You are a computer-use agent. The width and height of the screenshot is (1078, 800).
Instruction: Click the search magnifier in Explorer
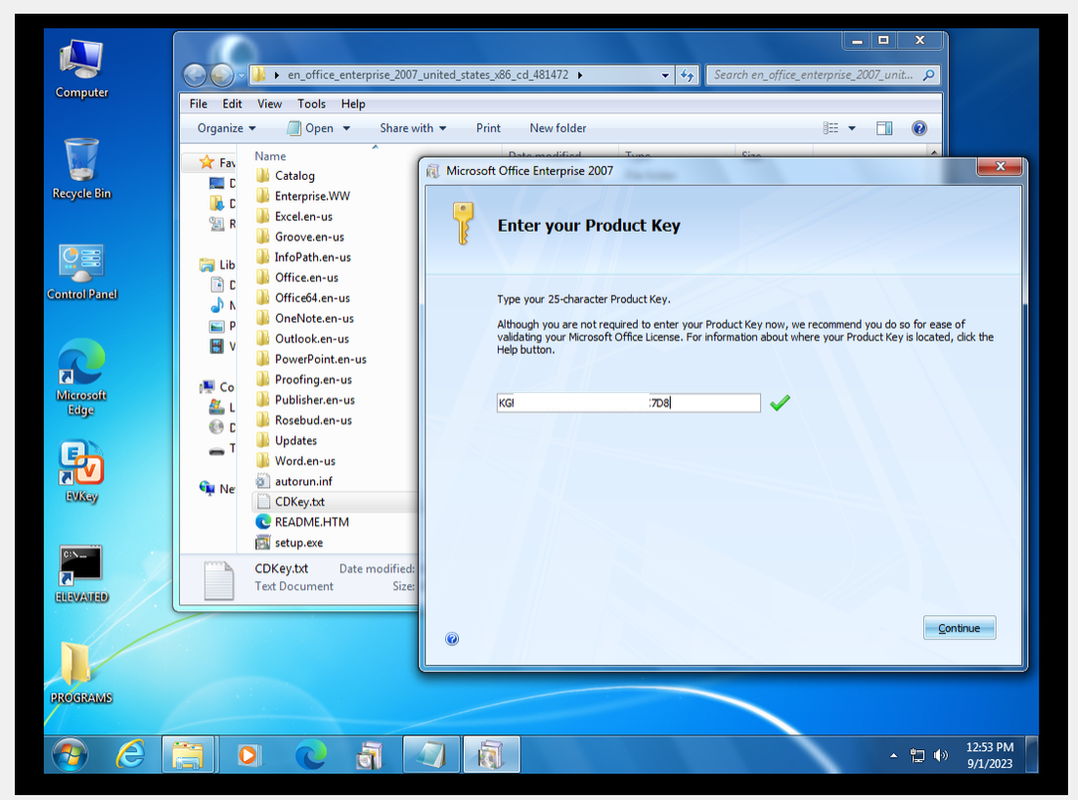point(929,74)
